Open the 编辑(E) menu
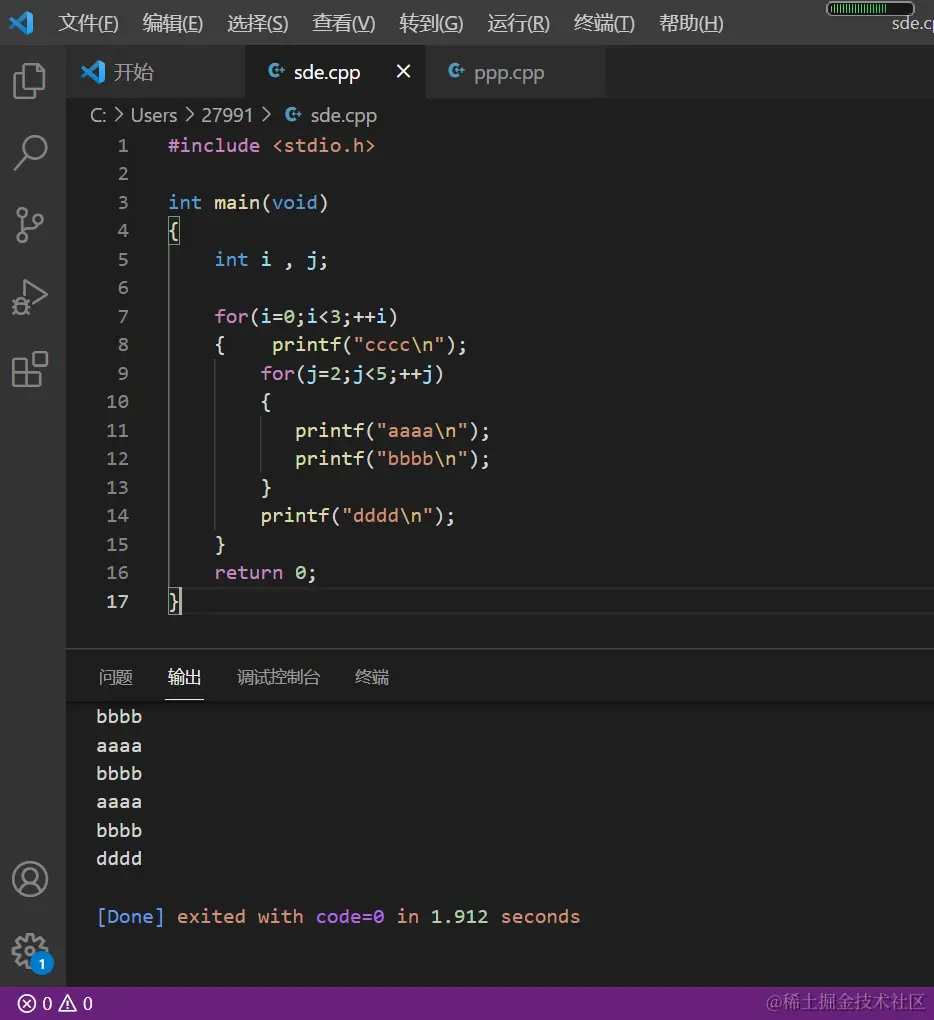The image size is (934, 1020). [173, 23]
